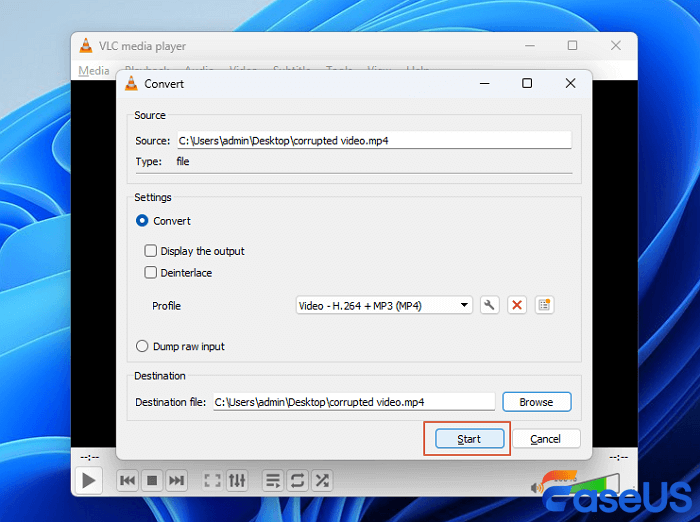Stop playback in VLC
This screenshot has height=522, width=700.
pyautogui.click(x=152, y=480)
